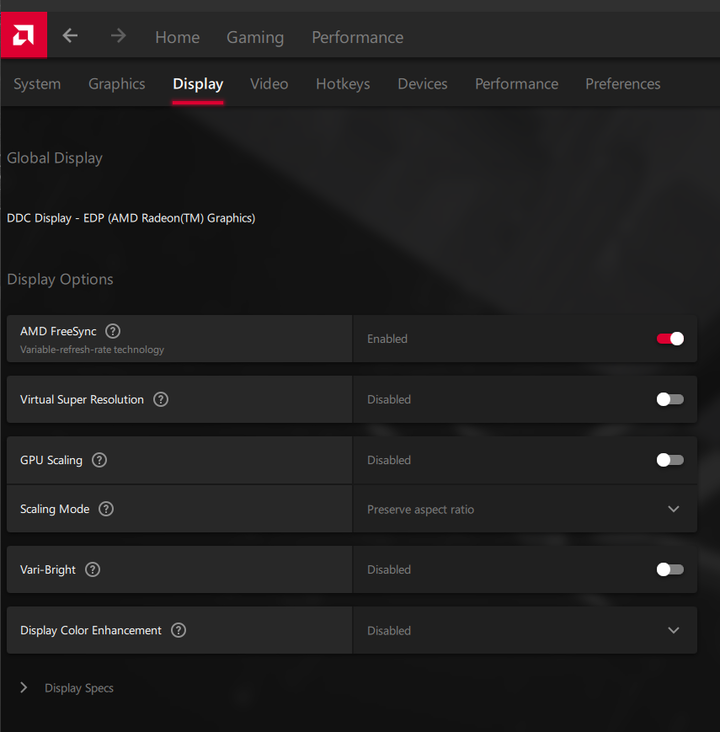The image size is (720, 732).
Task: Click the Global Display heading
Action: (55, 158)
